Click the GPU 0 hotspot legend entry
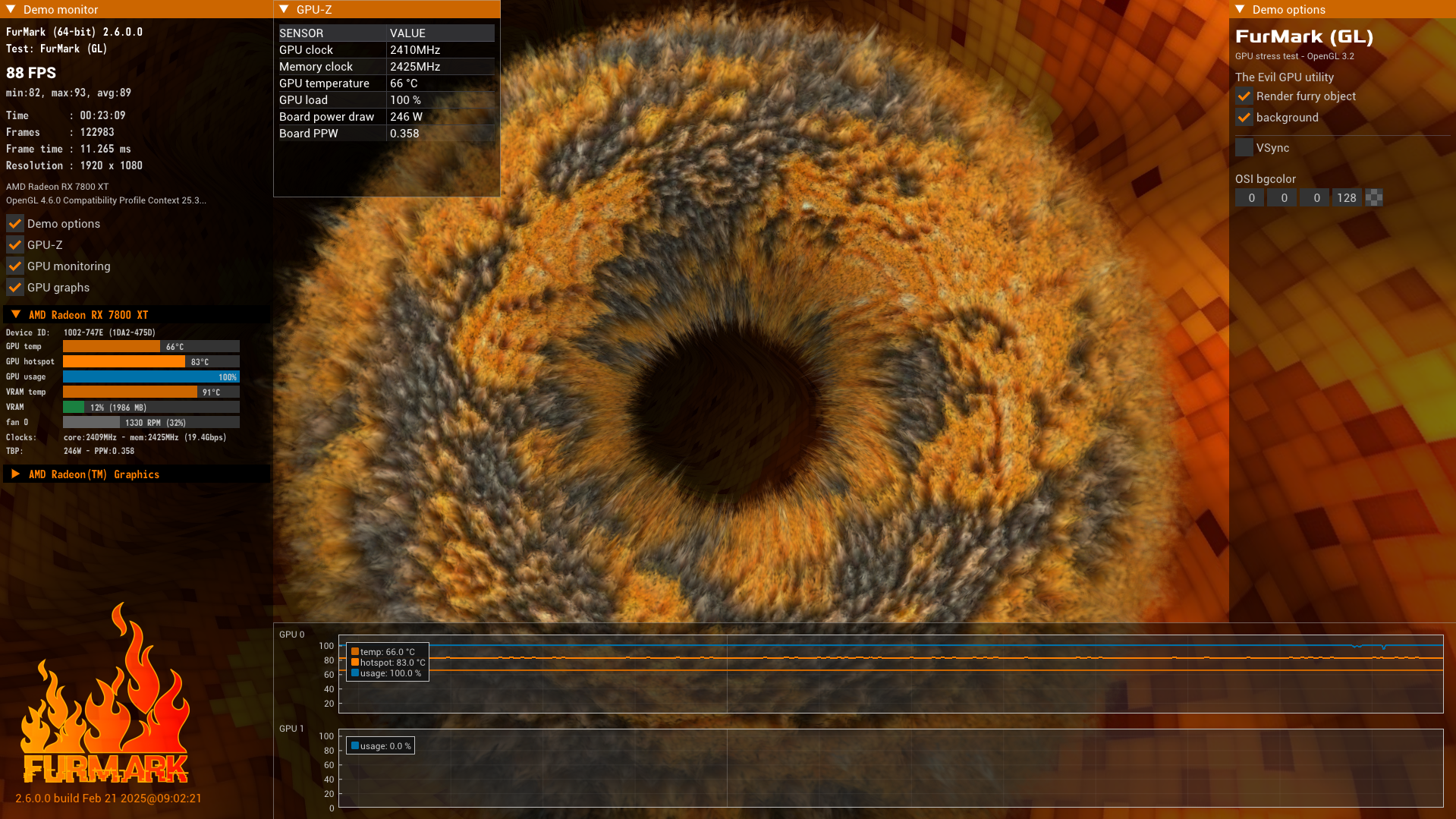This screenshot has width=1456, height=819. click(x=388, y=662)
